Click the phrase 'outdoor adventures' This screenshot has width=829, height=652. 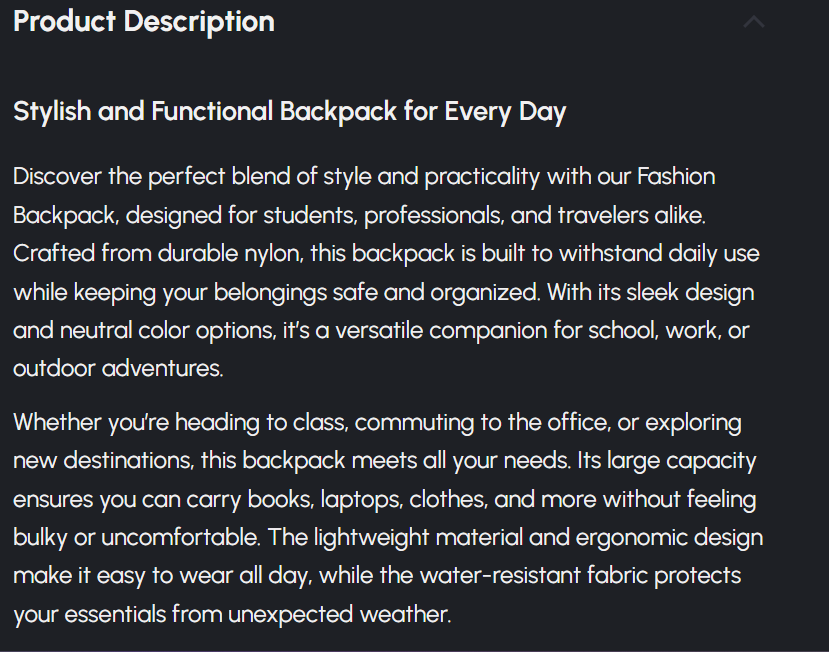116,369
